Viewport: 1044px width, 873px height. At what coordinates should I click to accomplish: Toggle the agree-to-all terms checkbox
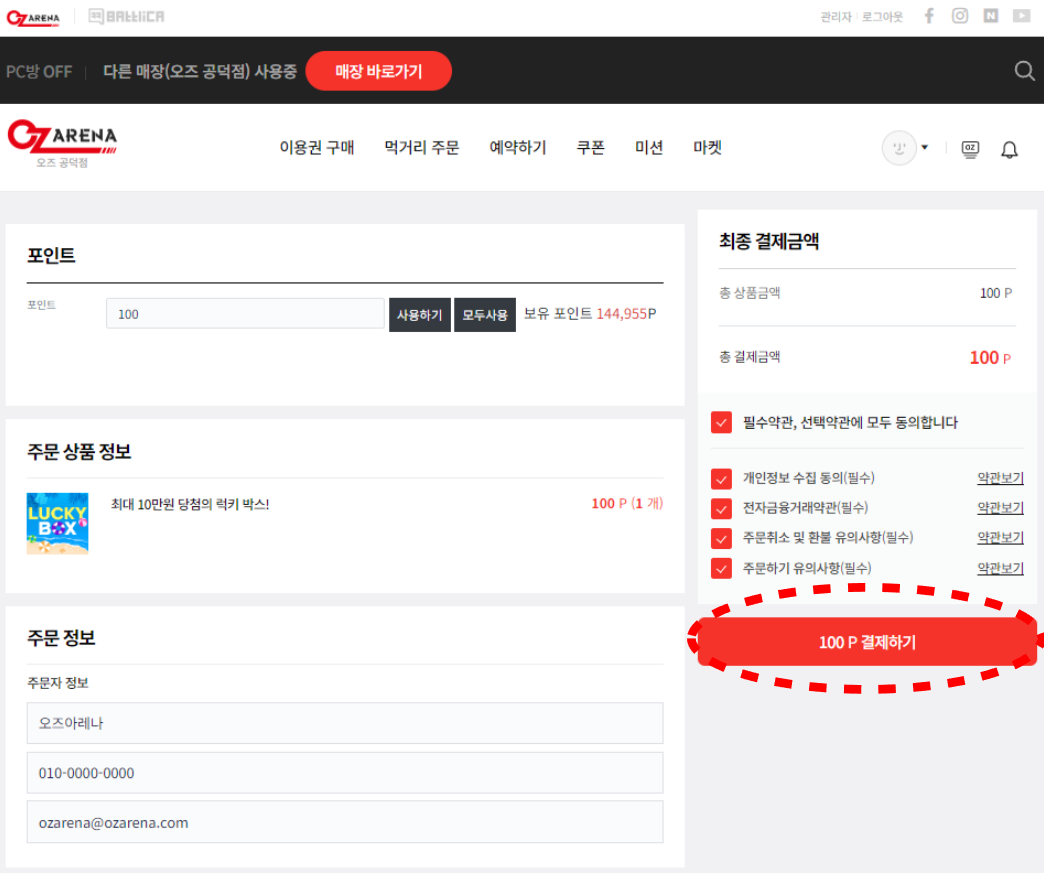click(722, 423)
